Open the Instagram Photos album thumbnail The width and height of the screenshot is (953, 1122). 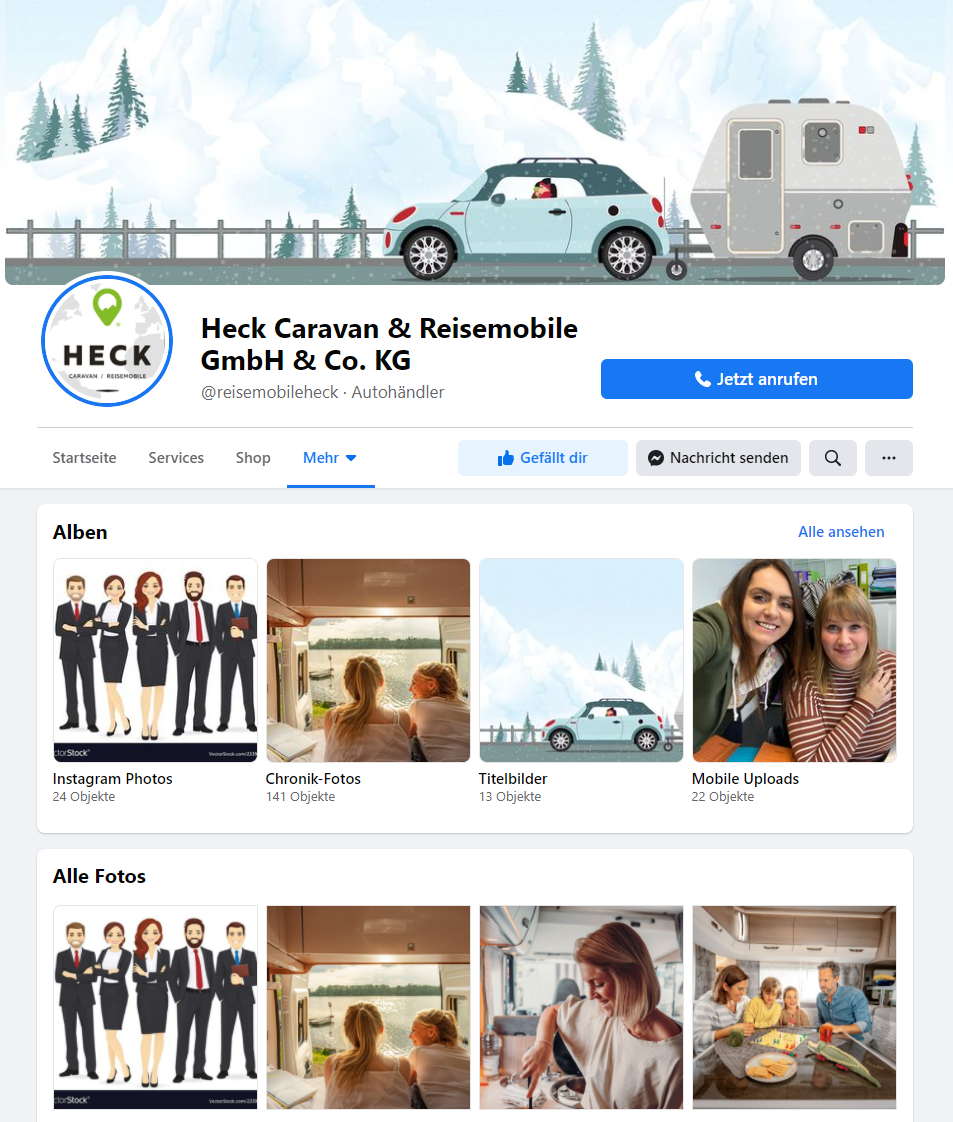pos(155,660)
